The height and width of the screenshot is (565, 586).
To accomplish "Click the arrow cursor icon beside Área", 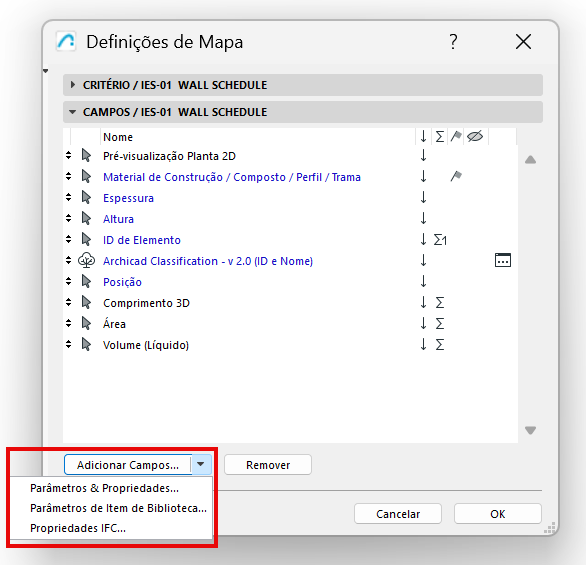I will (86, 323).
